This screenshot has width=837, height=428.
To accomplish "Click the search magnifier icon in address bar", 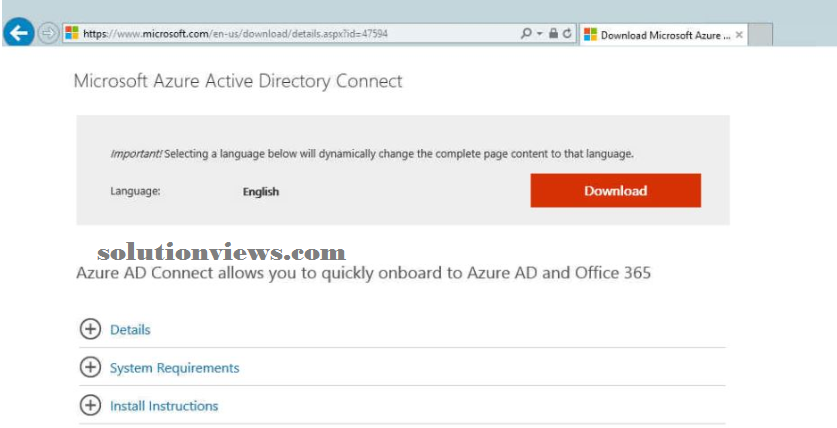I will point(526,34).
